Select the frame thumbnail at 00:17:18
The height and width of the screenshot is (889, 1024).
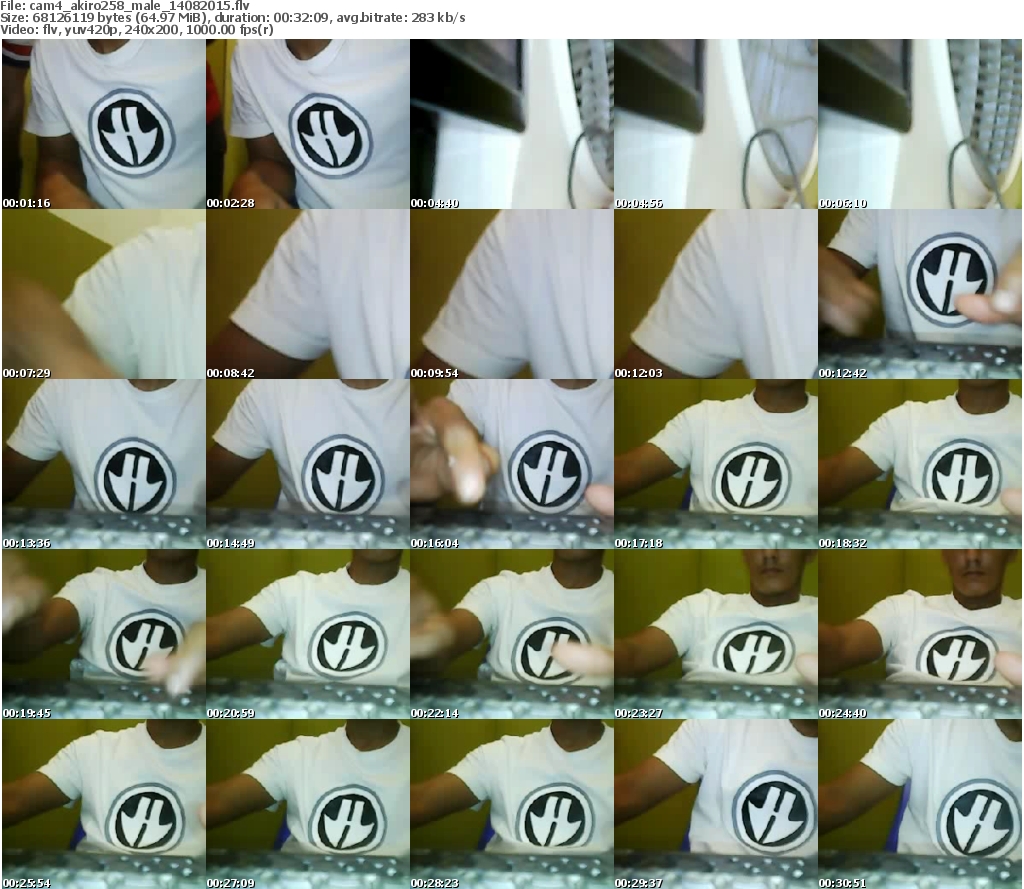[x=716, y=464]
